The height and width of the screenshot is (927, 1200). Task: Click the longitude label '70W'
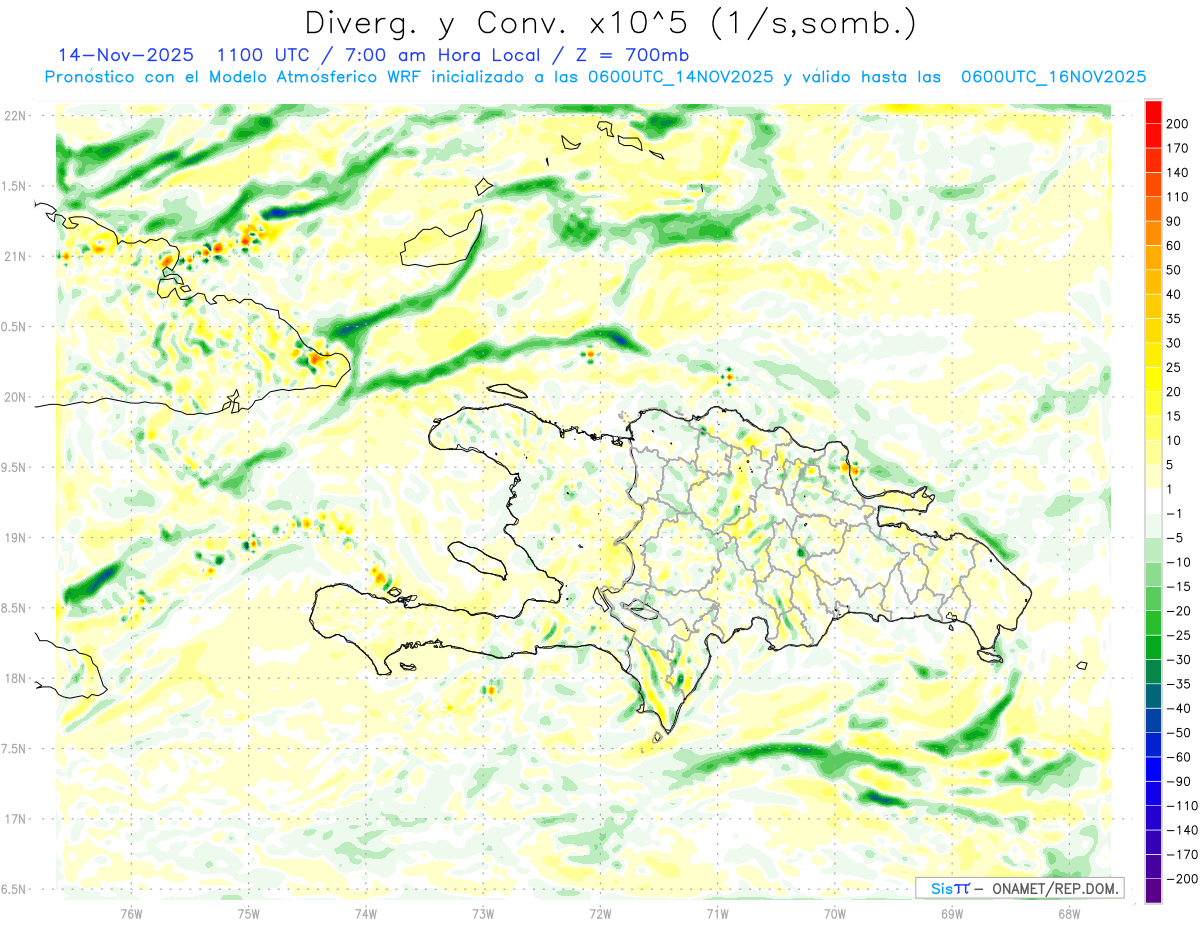[x=834, y=914]
